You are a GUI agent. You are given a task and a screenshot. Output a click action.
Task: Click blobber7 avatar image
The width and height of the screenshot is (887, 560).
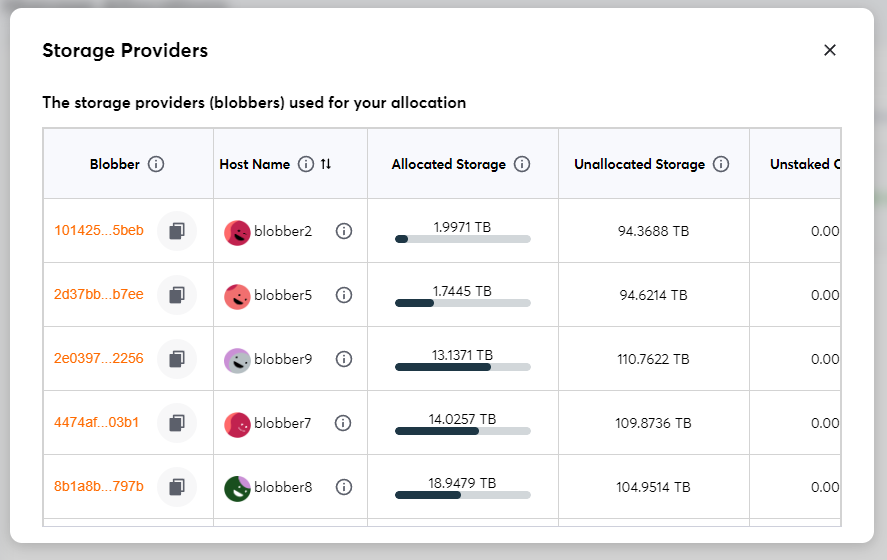click(237, 424)
